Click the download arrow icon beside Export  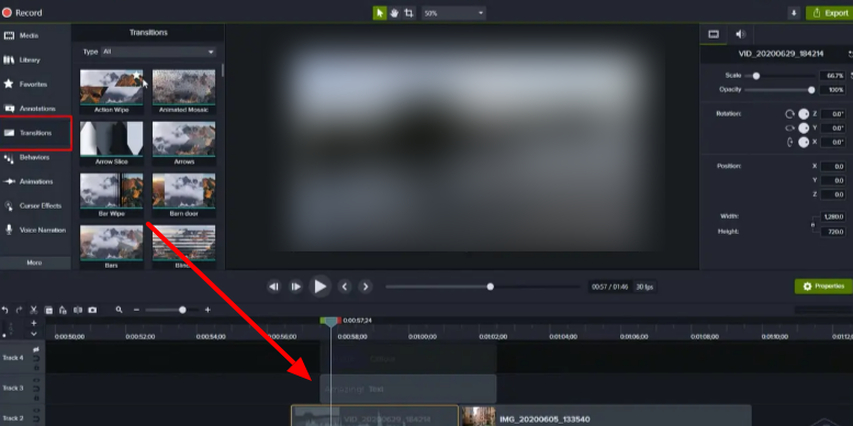pos(794,13)
